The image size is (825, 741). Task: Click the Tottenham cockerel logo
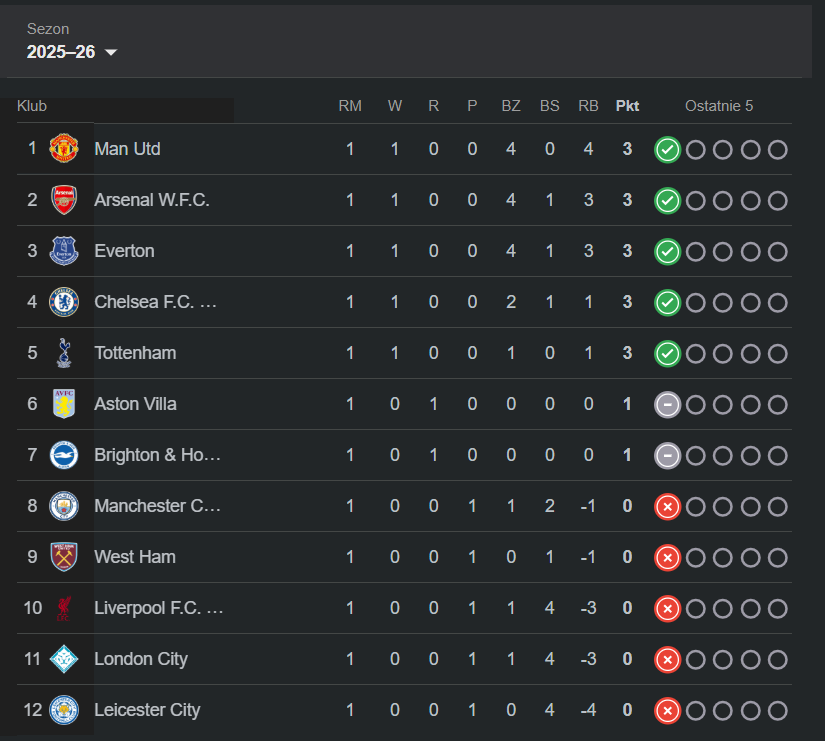(64, 353)
